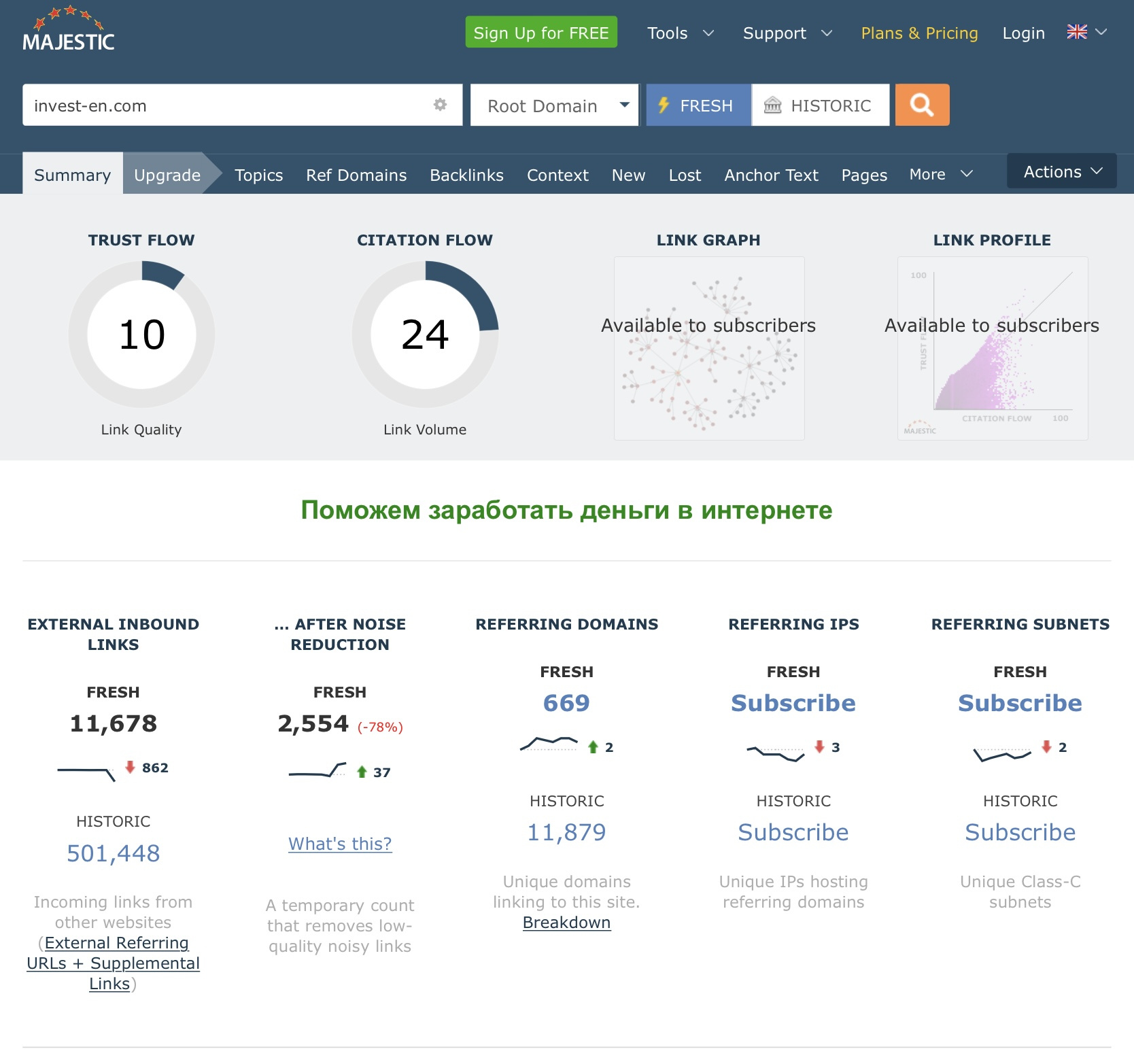Select the Summary tab

coord(73,174)
